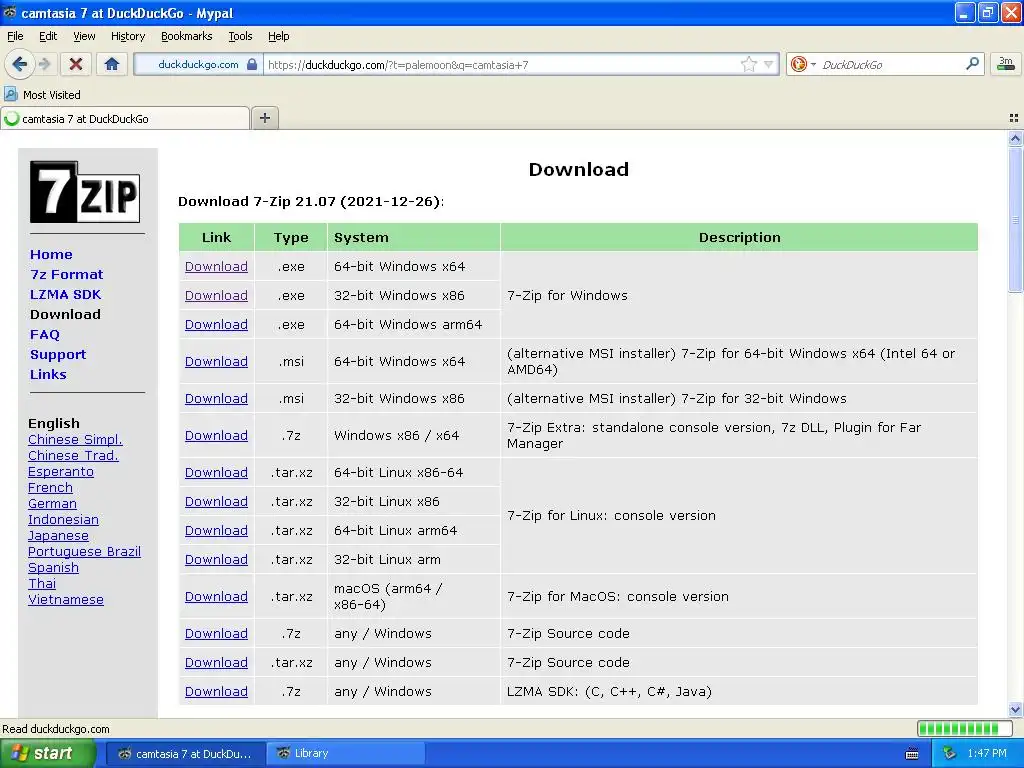Switch to the Library taskbar window
The width and height of the screenshot is (1024, 768).
point(346,754)
